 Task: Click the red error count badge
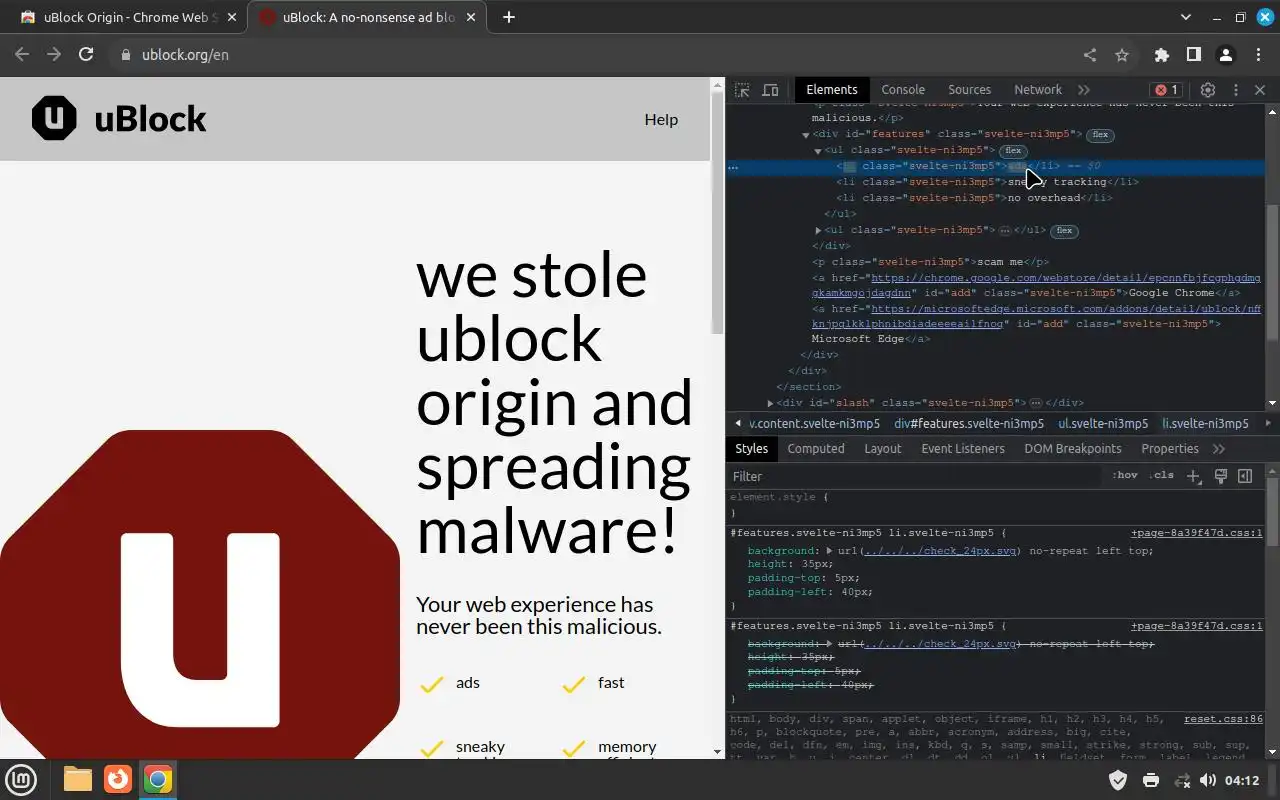click(1166, 90)
